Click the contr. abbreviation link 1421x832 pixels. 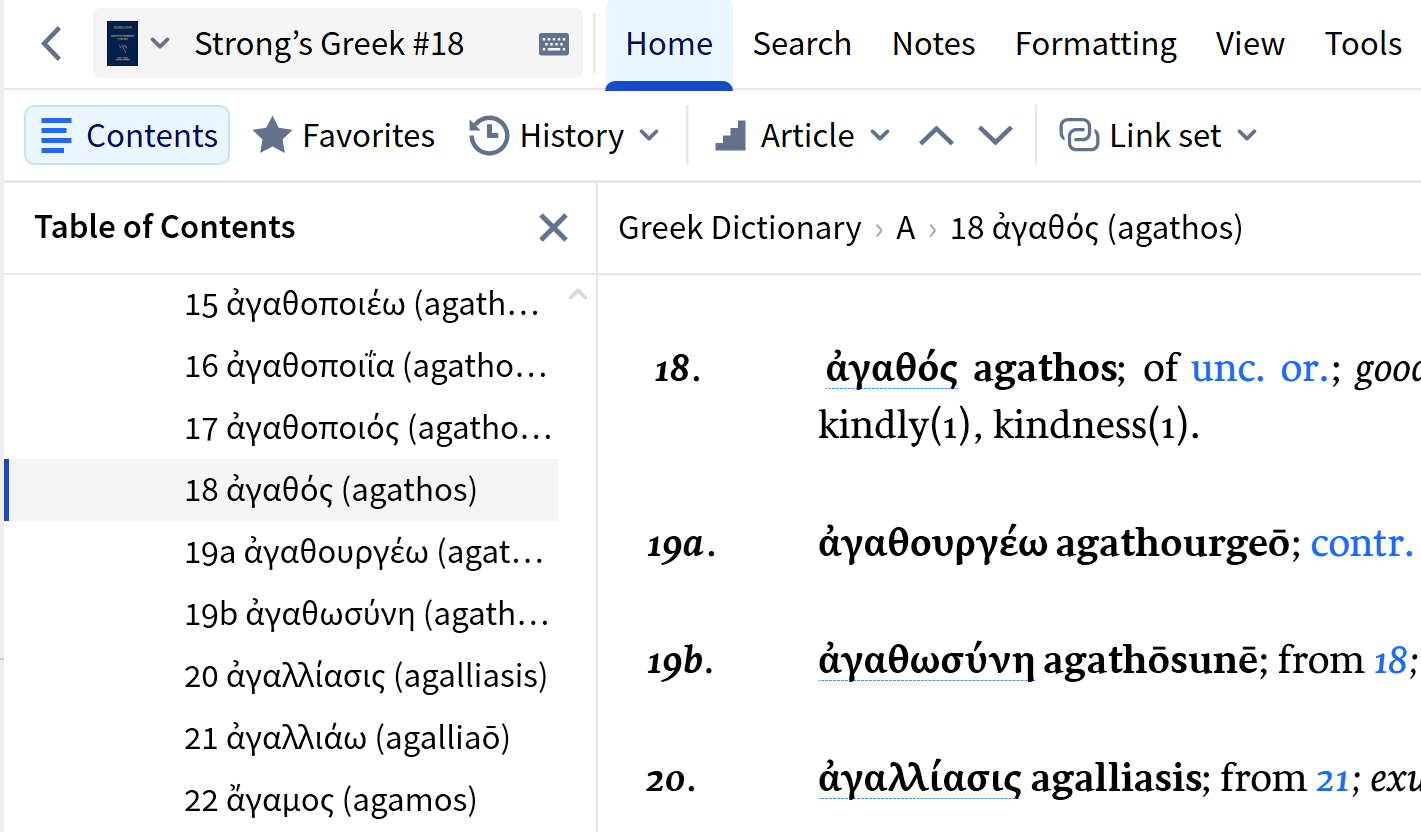click(1361, 543)
